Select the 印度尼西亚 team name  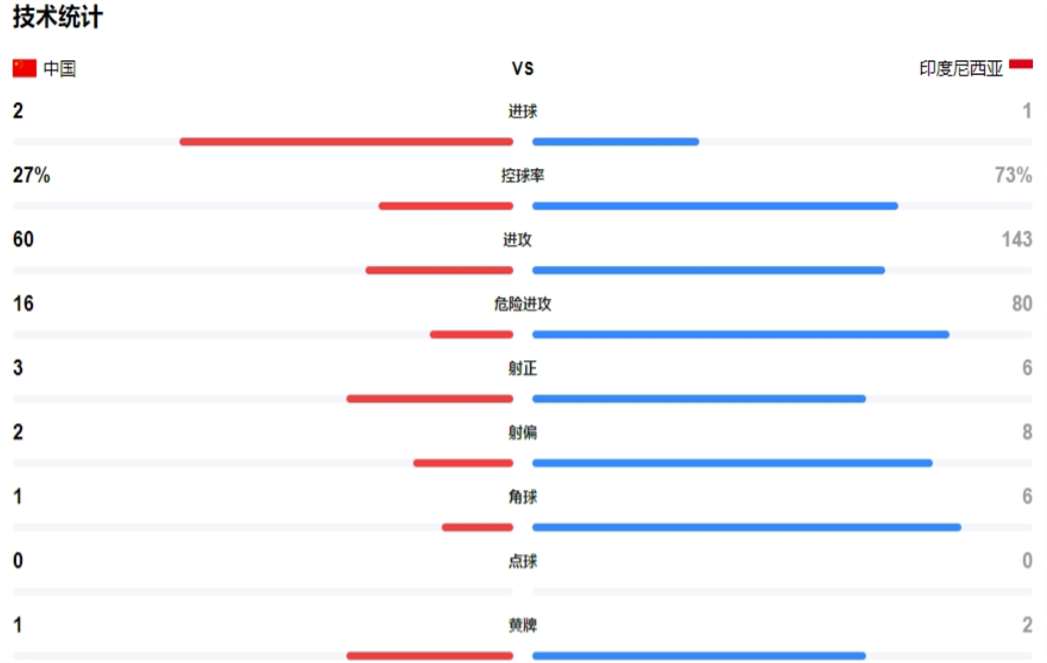click(x=961, y=68)
